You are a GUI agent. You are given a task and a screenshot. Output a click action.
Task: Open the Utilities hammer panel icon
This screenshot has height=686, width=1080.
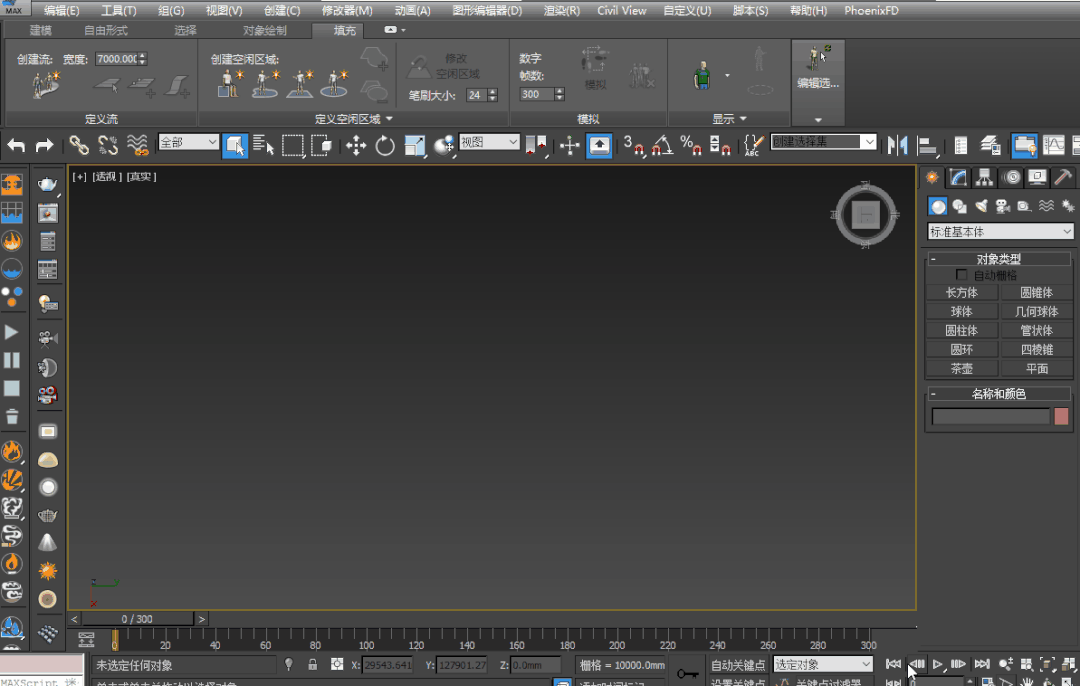[x=1063, y=177]
